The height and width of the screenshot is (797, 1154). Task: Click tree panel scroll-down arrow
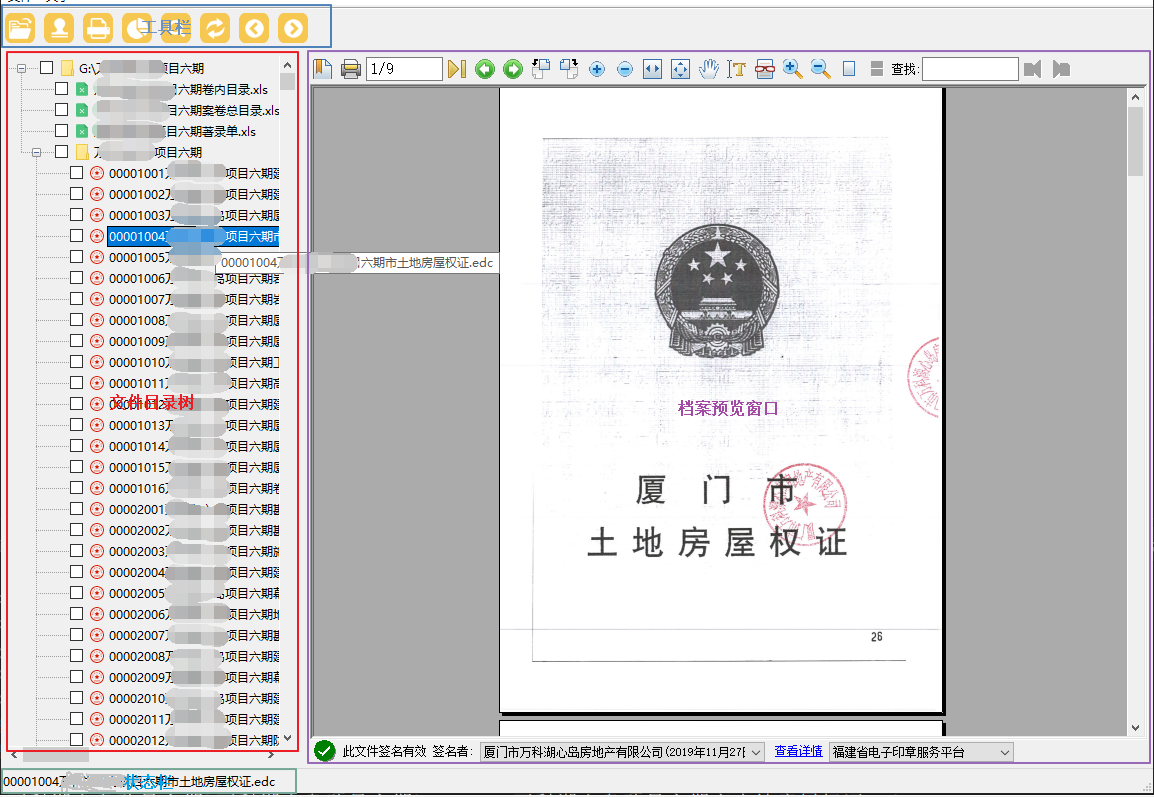point(287,737)
